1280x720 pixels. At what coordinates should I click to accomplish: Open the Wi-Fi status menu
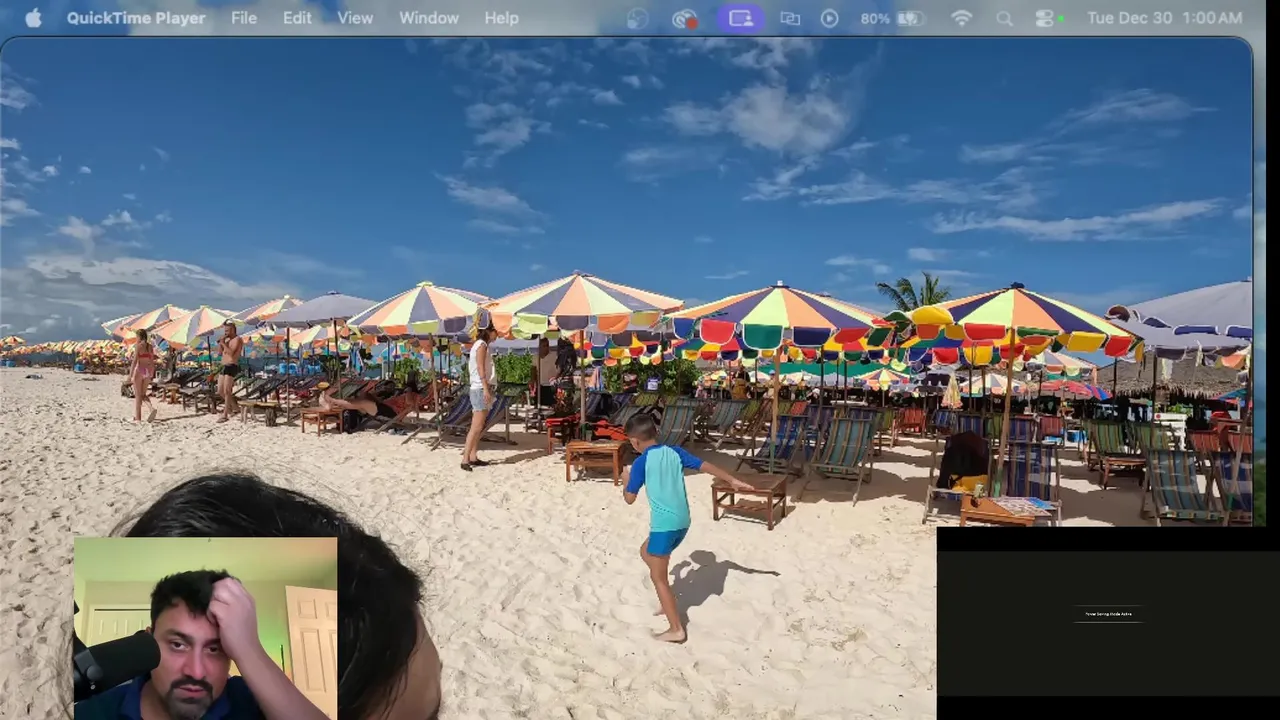click(961, 18)
